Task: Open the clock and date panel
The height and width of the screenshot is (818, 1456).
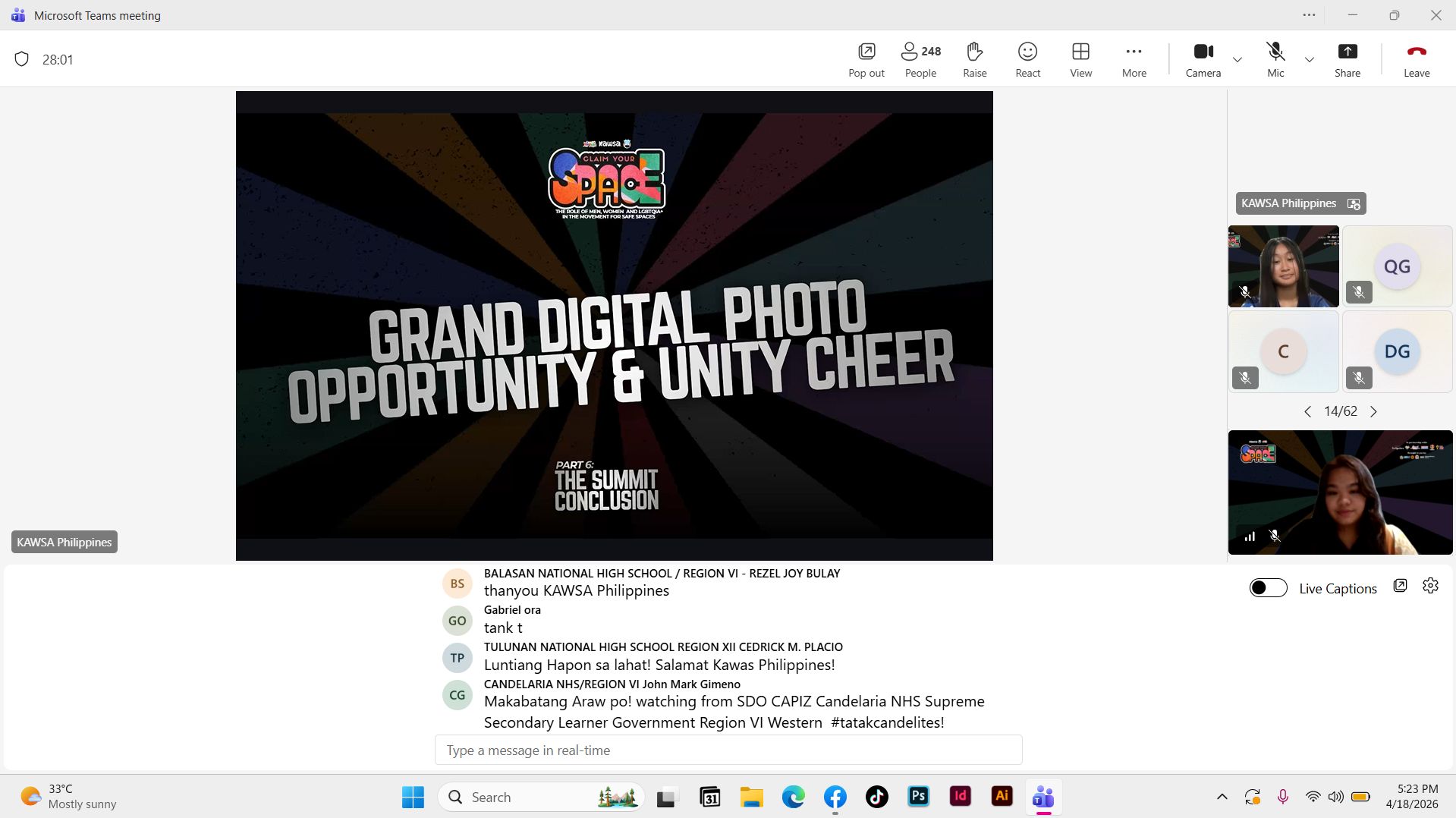Action: pyautogui.click(x=1412, y=797)
